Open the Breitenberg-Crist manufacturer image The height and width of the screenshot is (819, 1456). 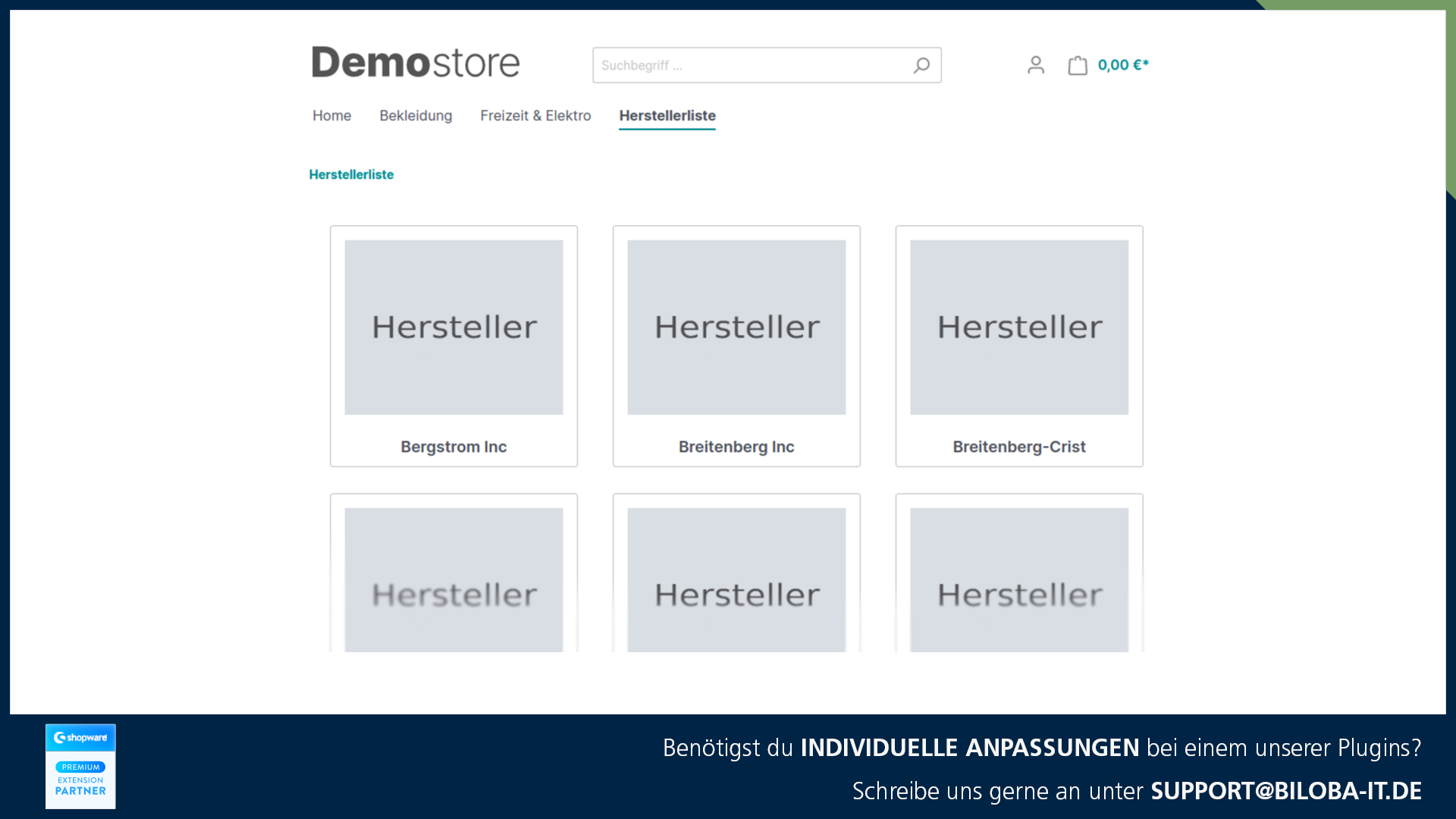(1019, 328)
